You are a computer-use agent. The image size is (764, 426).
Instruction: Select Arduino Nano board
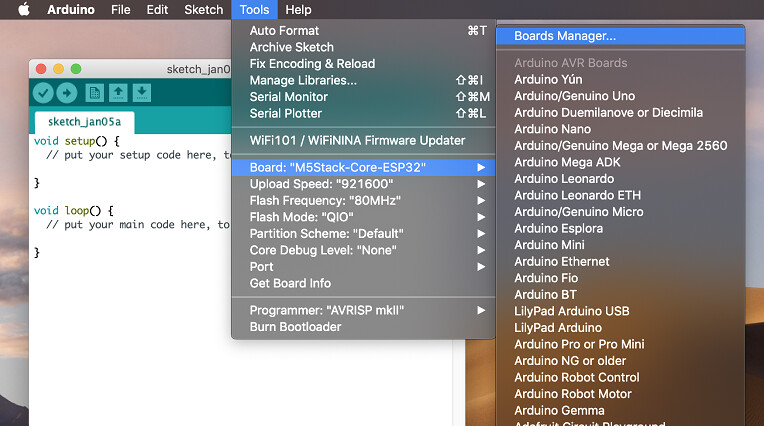(x=620, y=129)
